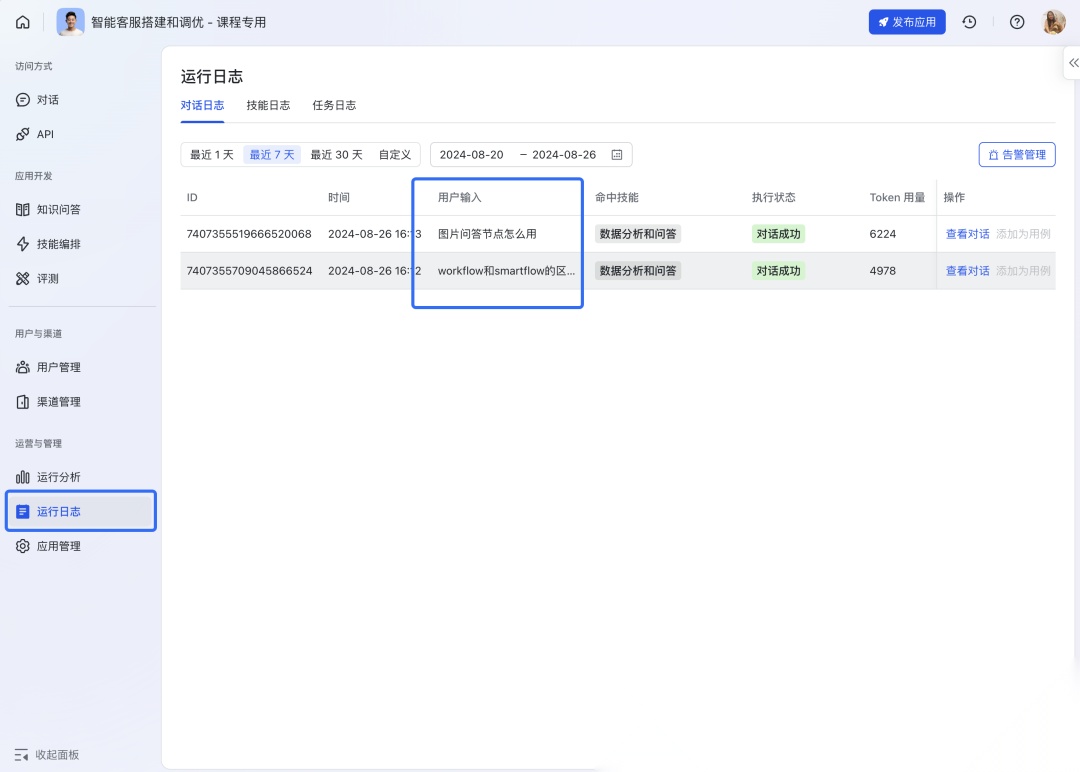1080x772 pixels.
Task: Click the 对话 chat bubble icon
Action: (x=23, y=100)
